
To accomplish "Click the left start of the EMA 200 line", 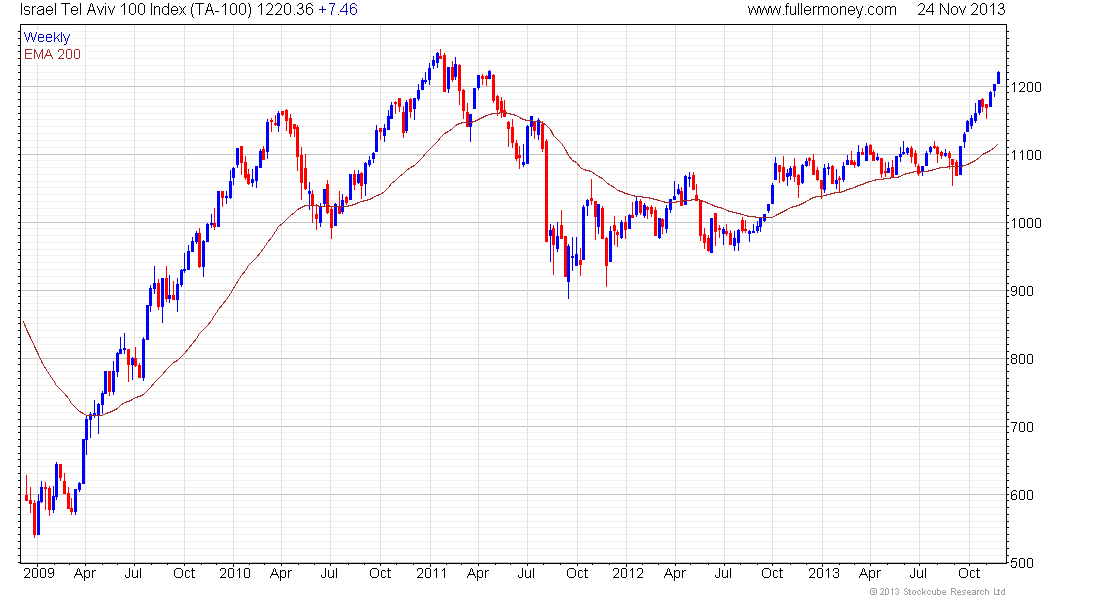I will click(25, 323).
